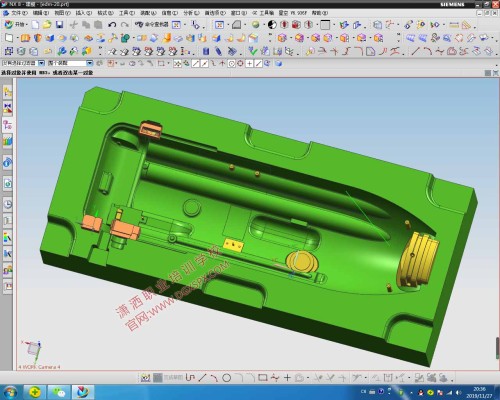Open an existing part file

click(47, 24)
